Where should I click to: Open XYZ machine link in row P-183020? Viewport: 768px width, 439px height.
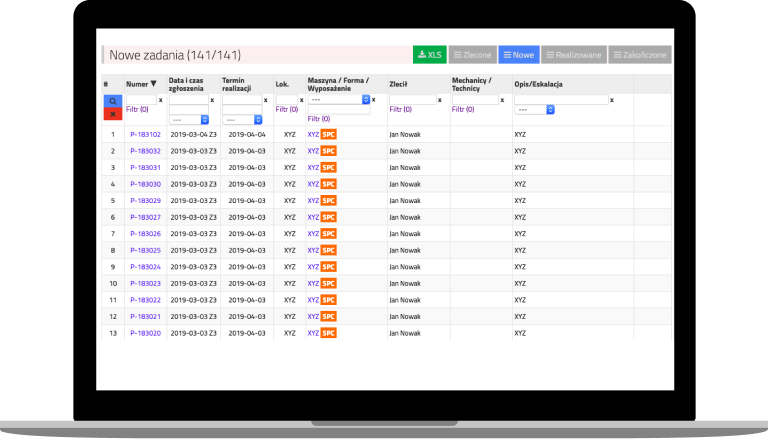pos(313,333)
